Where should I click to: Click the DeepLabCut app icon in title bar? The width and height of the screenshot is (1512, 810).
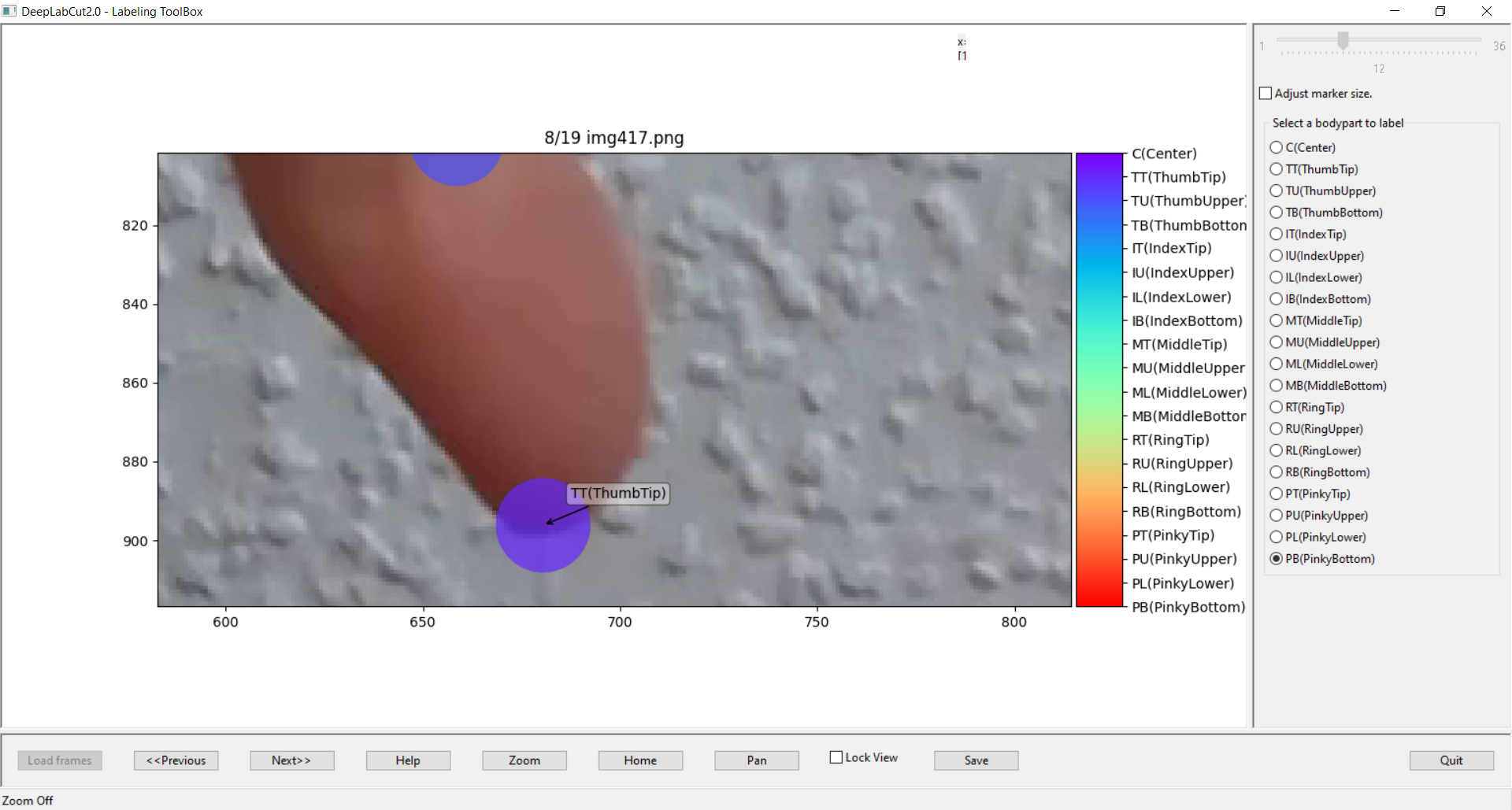(x=9, y=11)
